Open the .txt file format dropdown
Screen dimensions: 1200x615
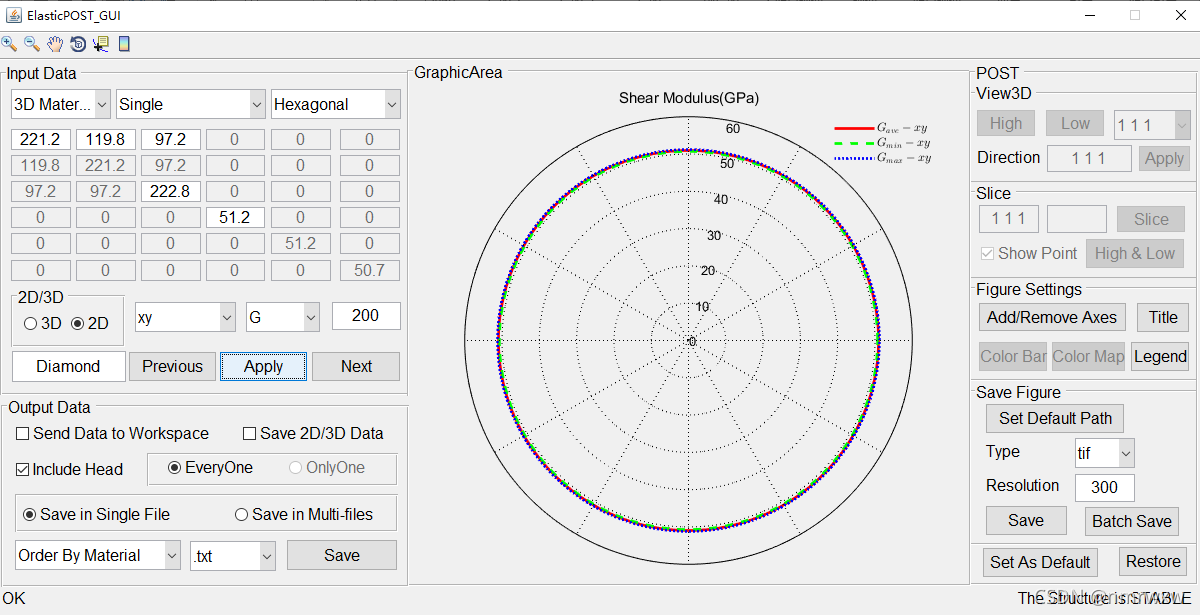click(x=233, y=555)
